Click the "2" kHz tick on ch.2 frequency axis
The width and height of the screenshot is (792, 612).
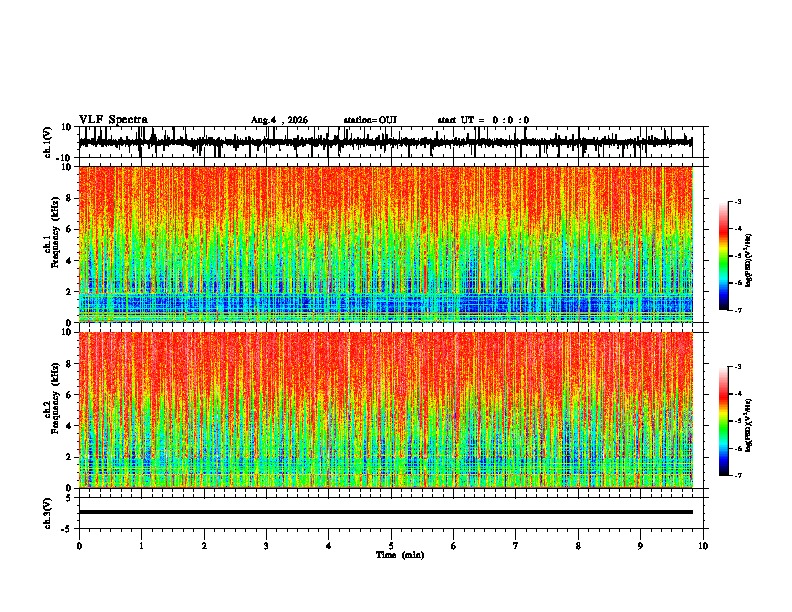click(x=69, y=457)
